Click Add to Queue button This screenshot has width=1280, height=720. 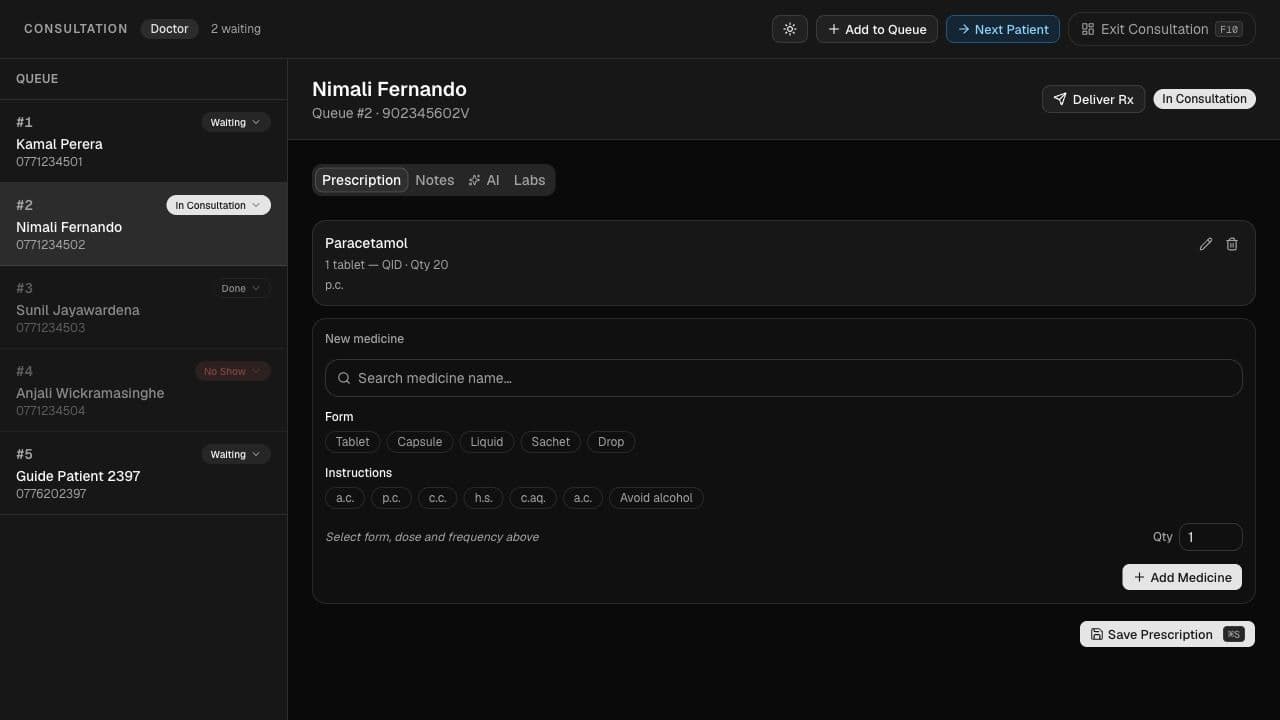(877, 29)
